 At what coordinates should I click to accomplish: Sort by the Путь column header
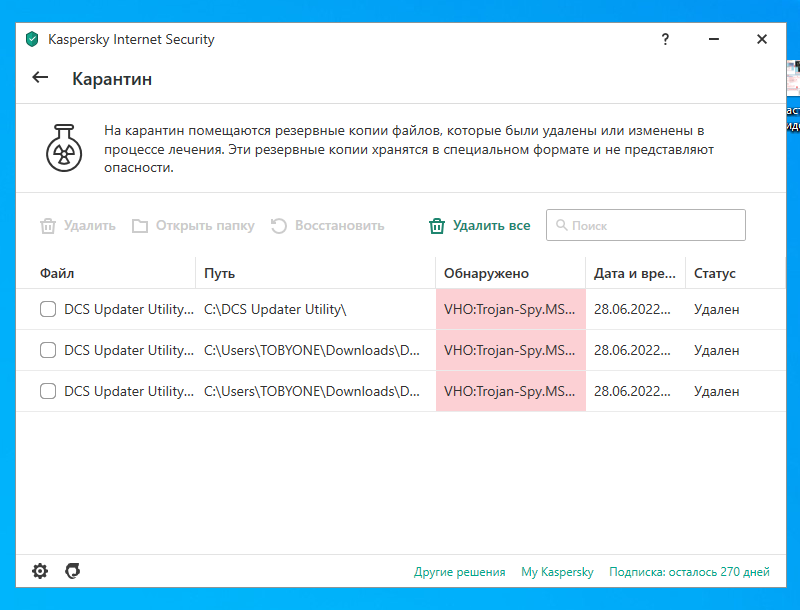click(219, 273)
